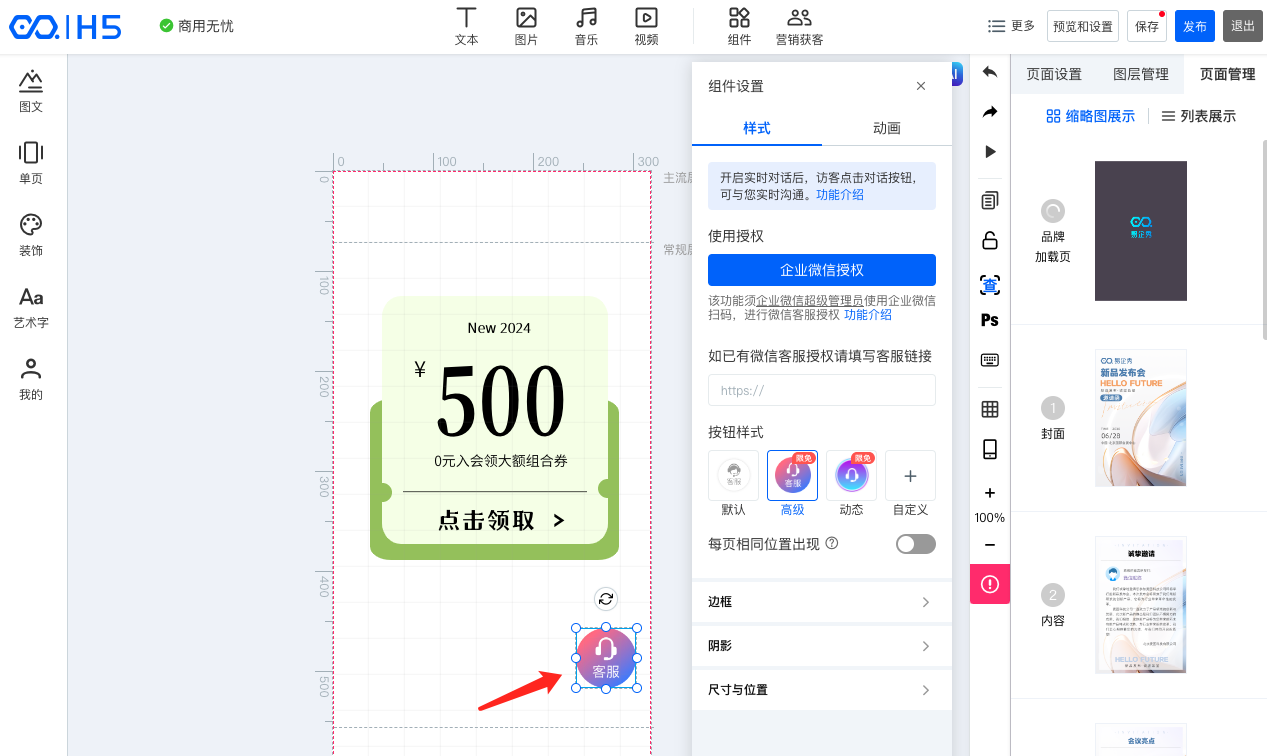Open the 图文 sidebar panel

(31, 92)
